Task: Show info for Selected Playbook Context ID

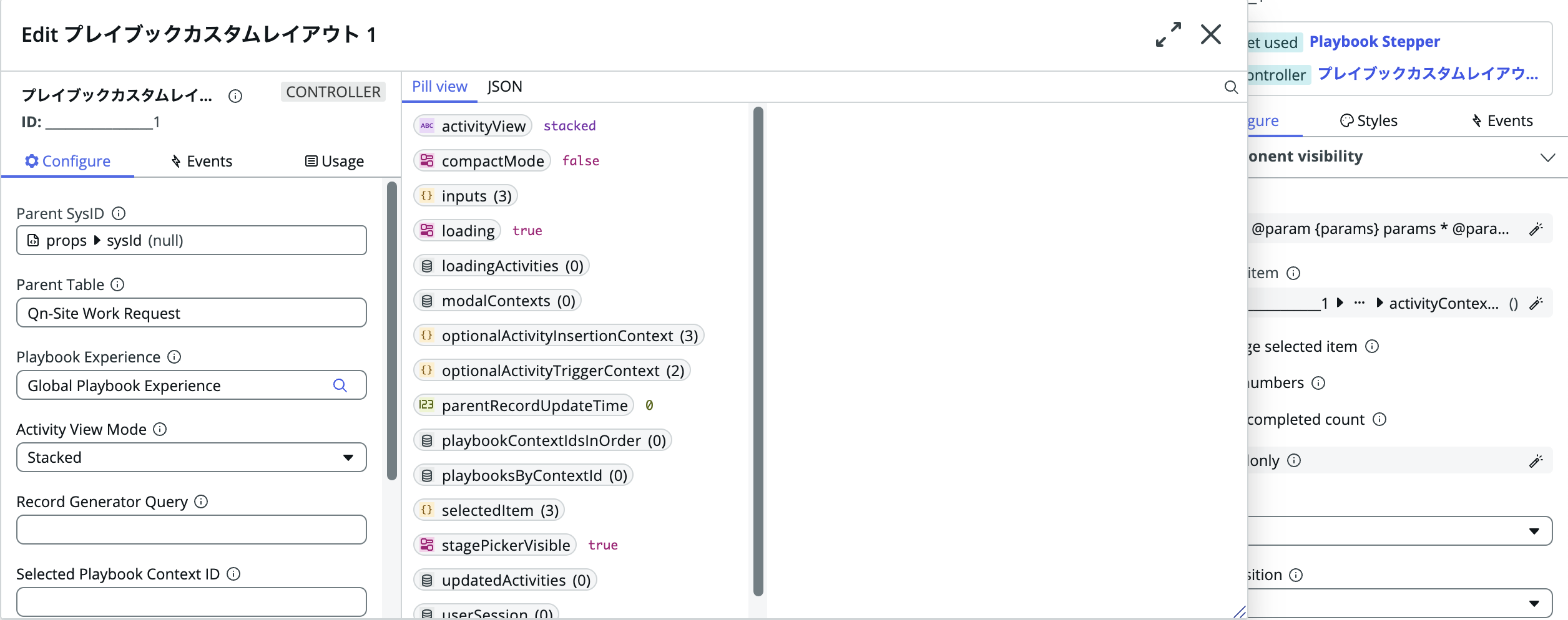Action: click(233, 574)
